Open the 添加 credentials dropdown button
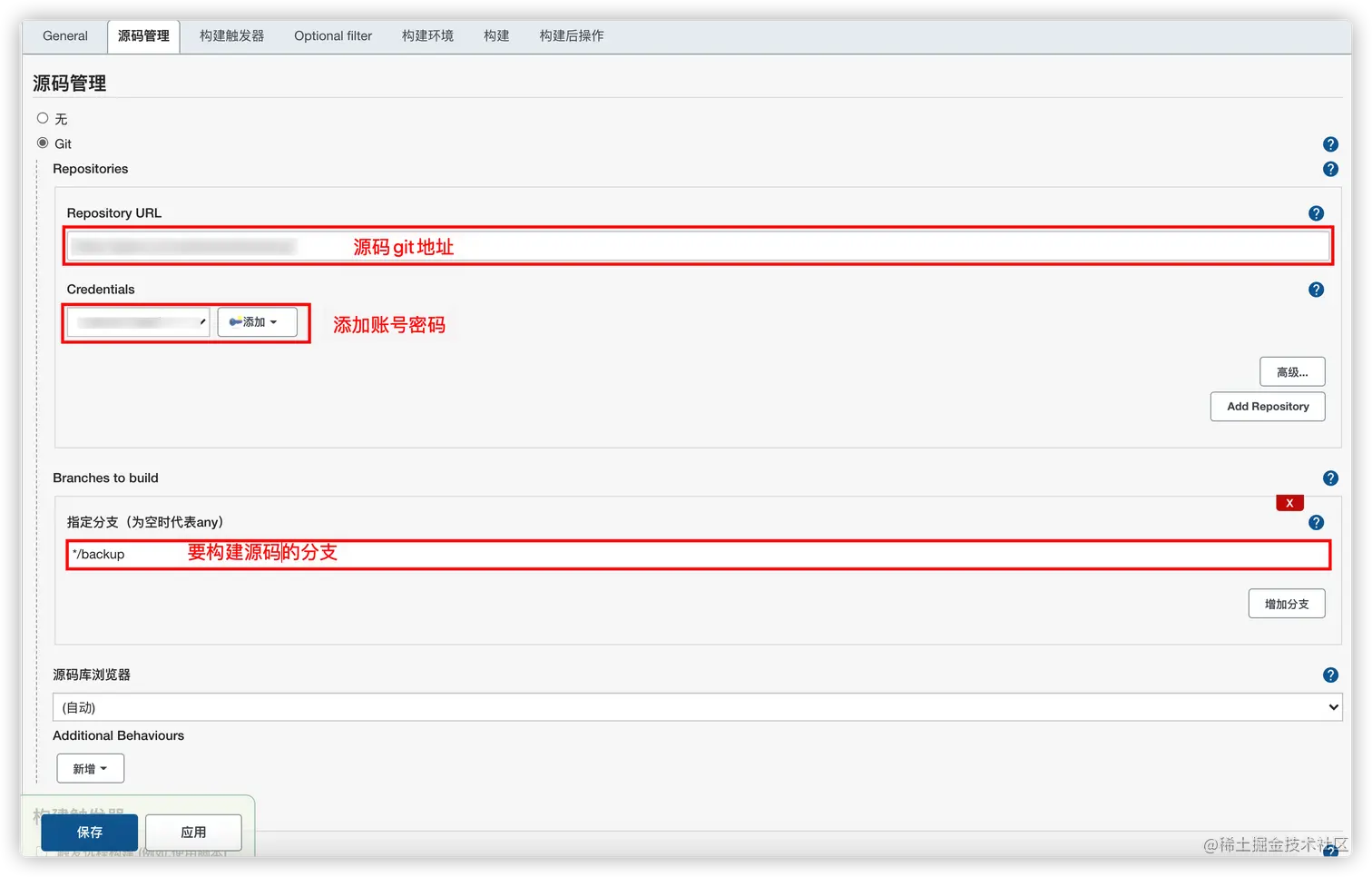 click(x=257, y=322)
